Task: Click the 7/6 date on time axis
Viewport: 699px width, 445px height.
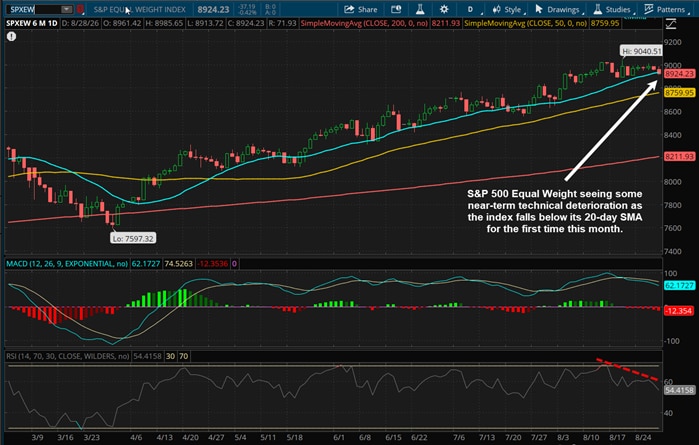Action: pyautogui.click(x=459, y=437)
